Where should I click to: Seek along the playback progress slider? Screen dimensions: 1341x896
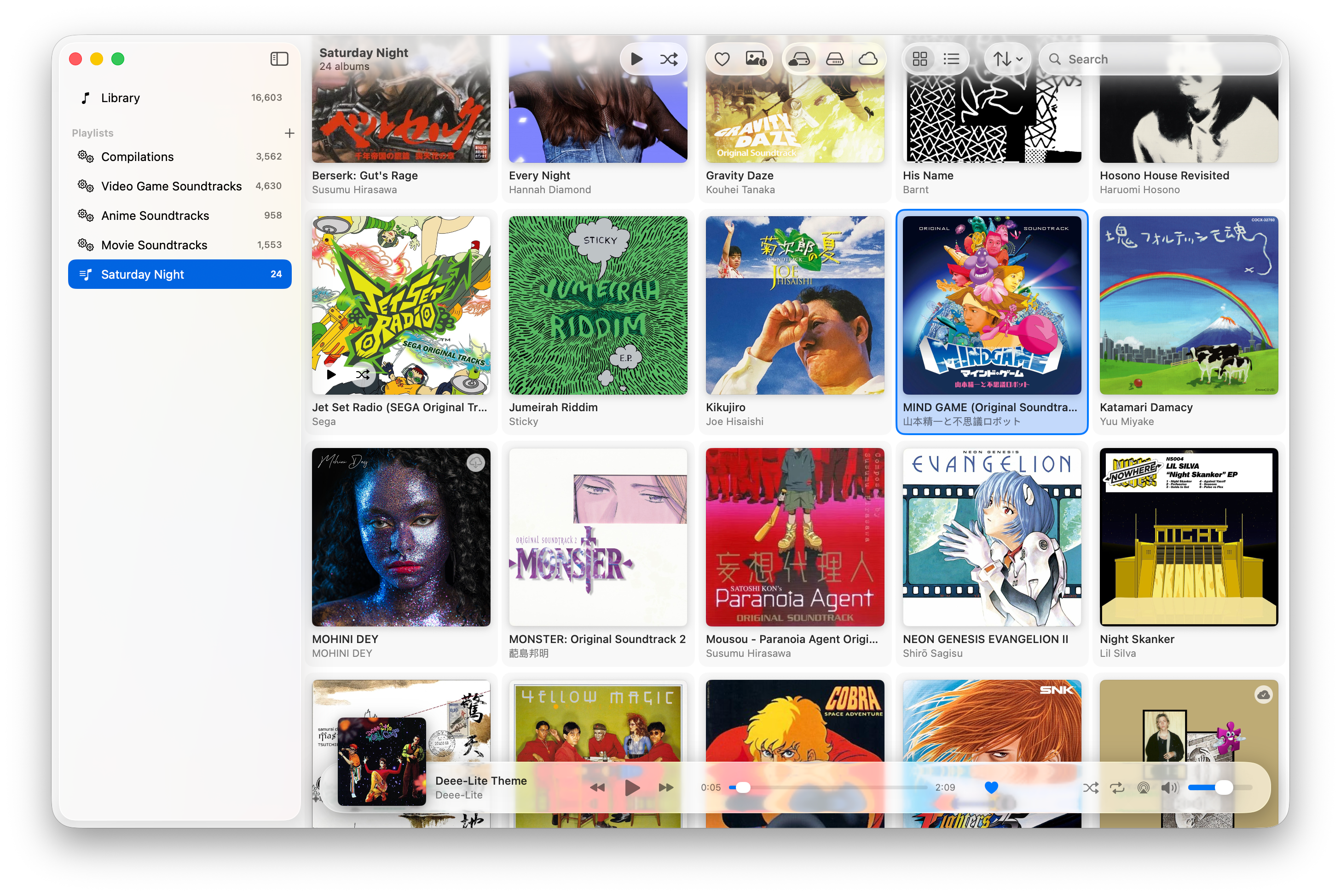(x=828, y=787)
